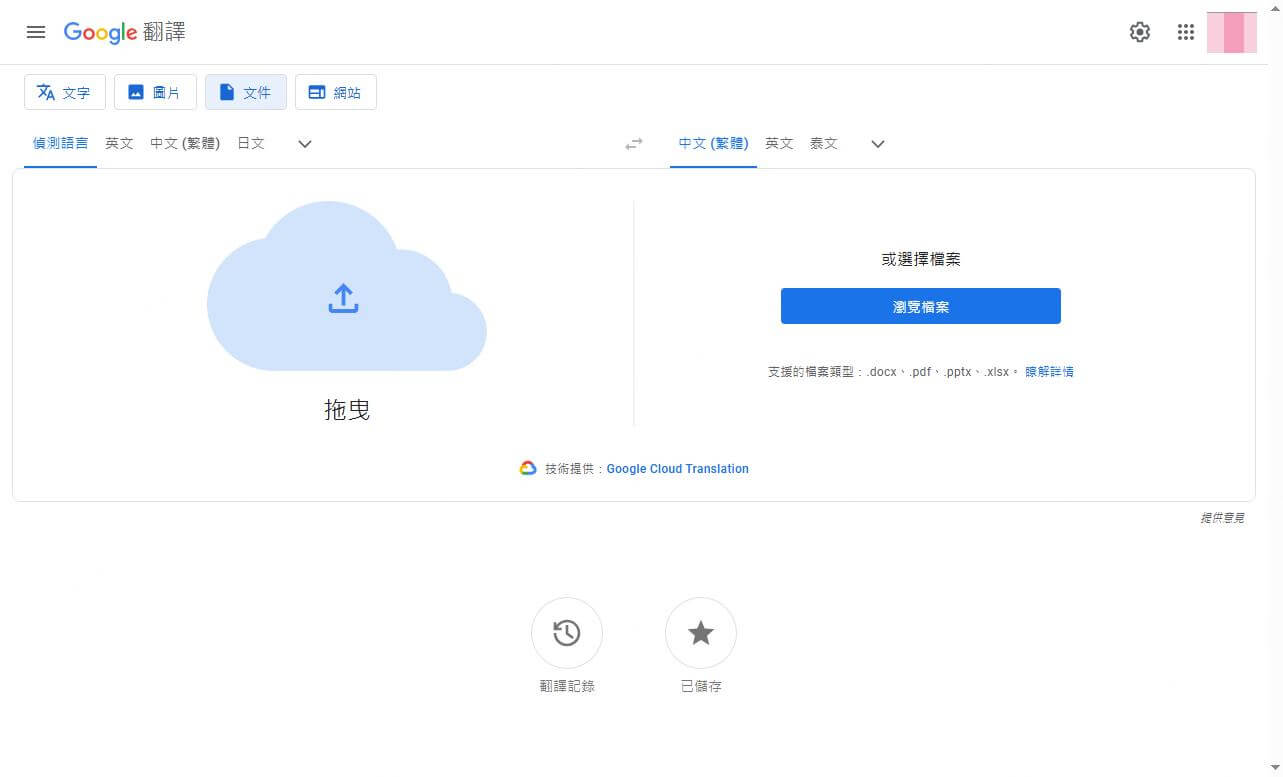Open 翻譯記錄 translation history
Screen dimensions: 1283x777
(567, 633)
